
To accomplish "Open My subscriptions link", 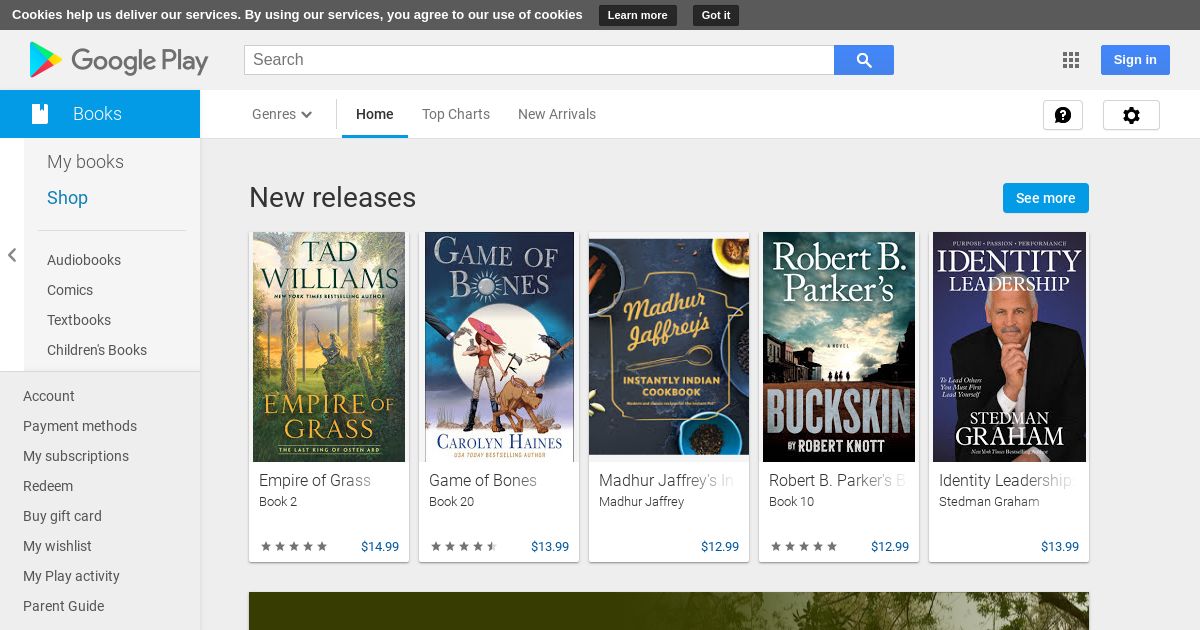I will tap(76, 456).
